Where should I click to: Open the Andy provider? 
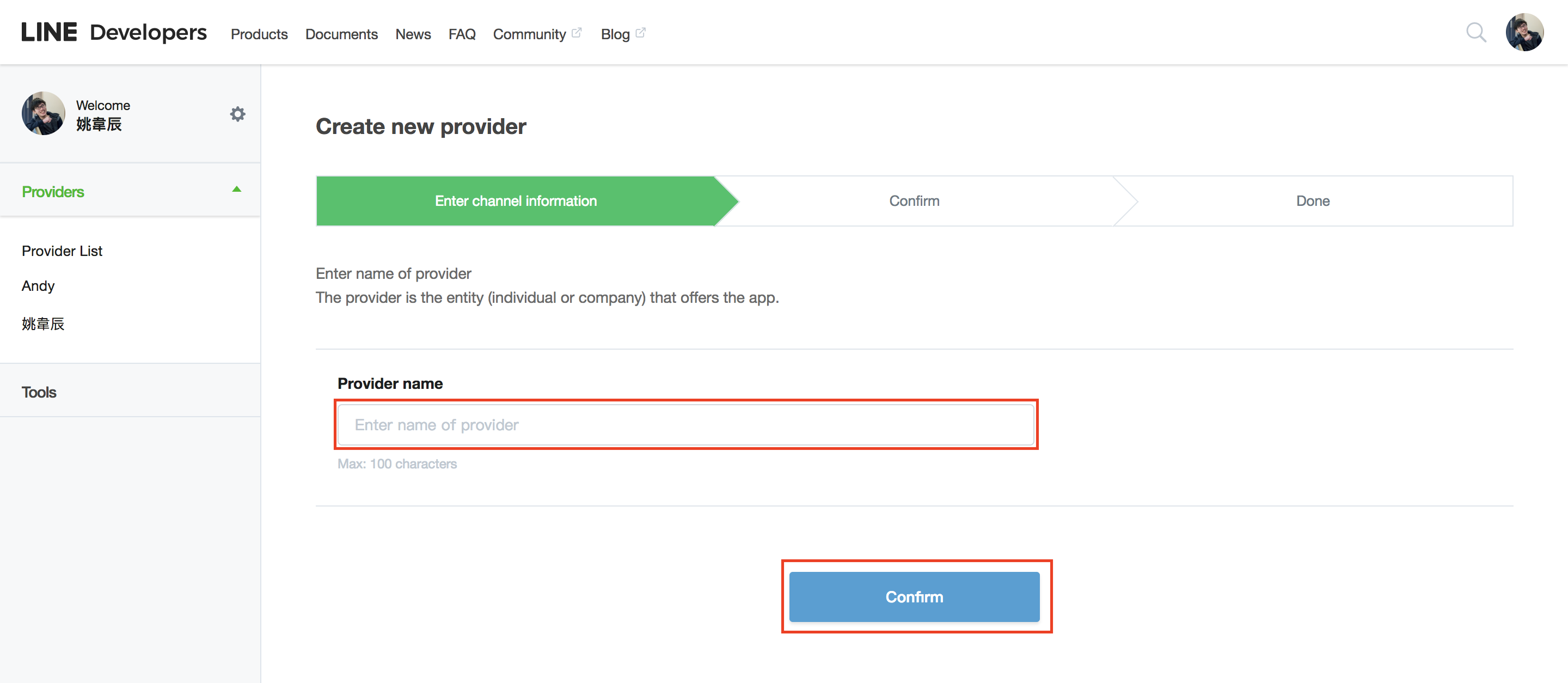tap(38, 286)
